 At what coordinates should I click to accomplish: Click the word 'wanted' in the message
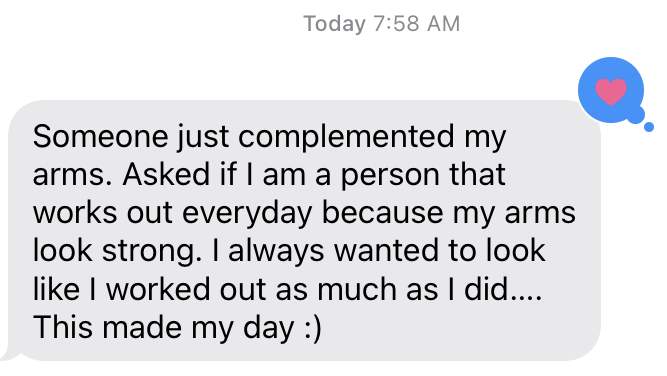386,251
